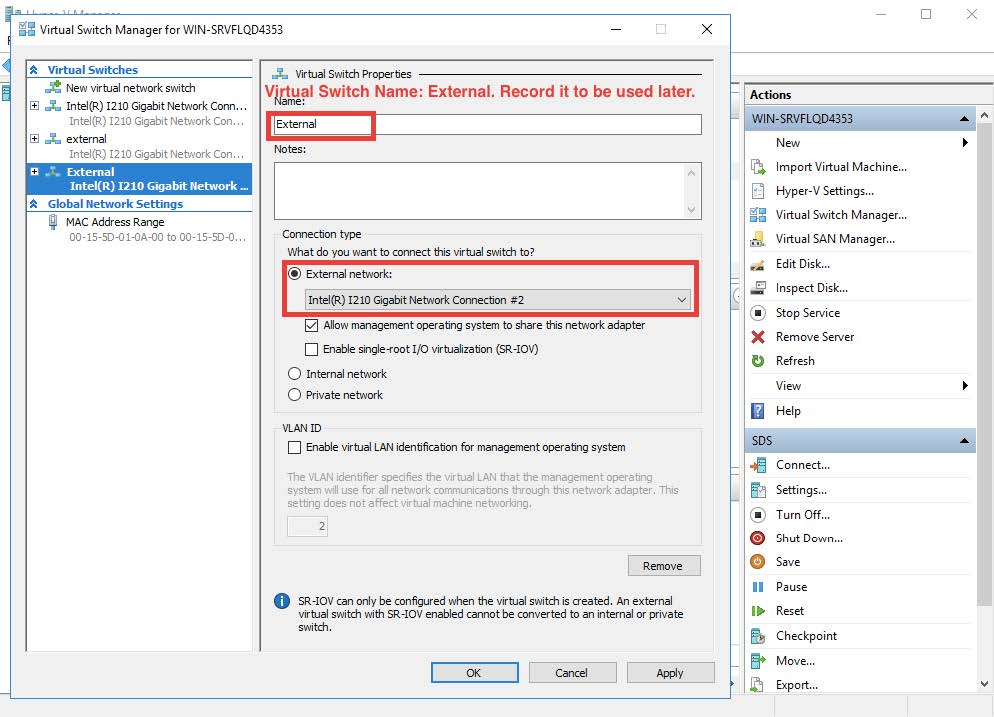Open the Hyper-V Settings action
The width and height of the screenshot is (994, 717).
coord(824,191)
